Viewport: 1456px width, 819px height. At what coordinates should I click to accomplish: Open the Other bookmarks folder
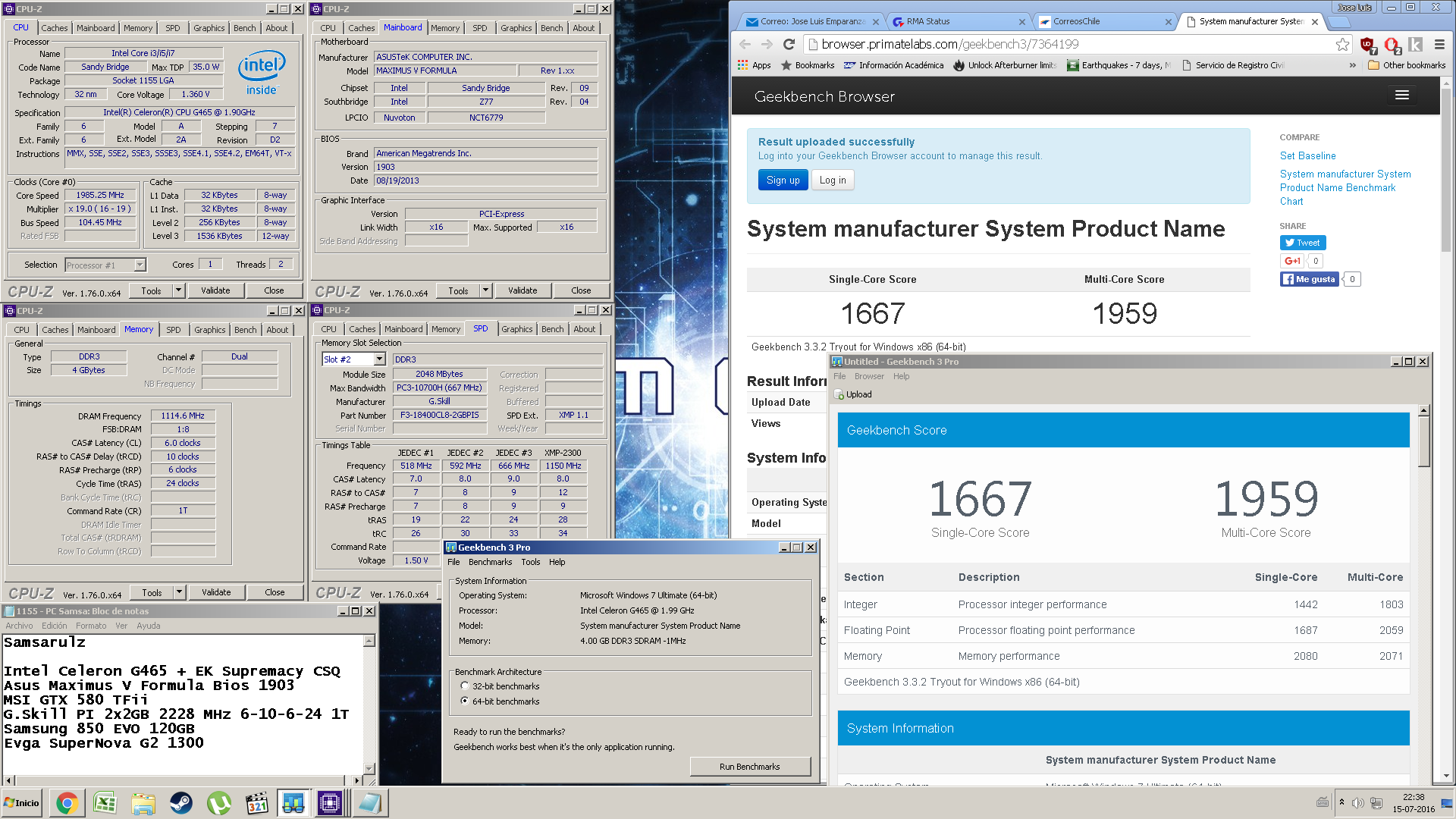[1407, 65]
